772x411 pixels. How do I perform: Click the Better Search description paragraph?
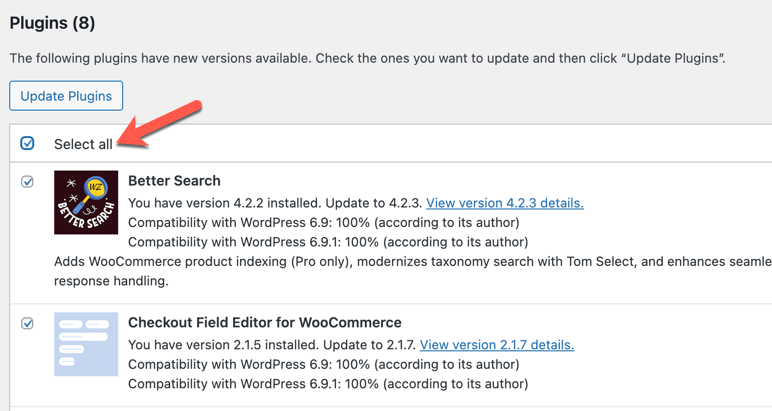click(400, 270)
